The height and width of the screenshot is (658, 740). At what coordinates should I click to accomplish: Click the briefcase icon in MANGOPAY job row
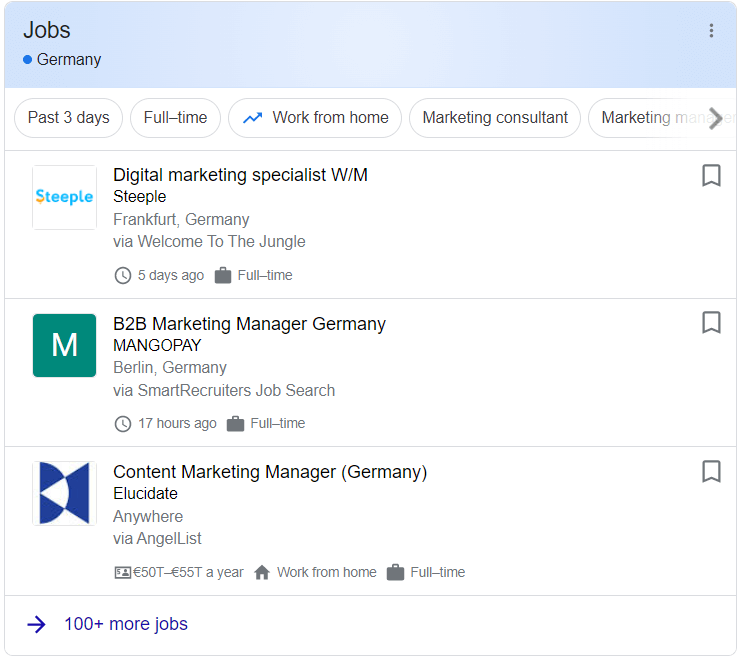235,423
